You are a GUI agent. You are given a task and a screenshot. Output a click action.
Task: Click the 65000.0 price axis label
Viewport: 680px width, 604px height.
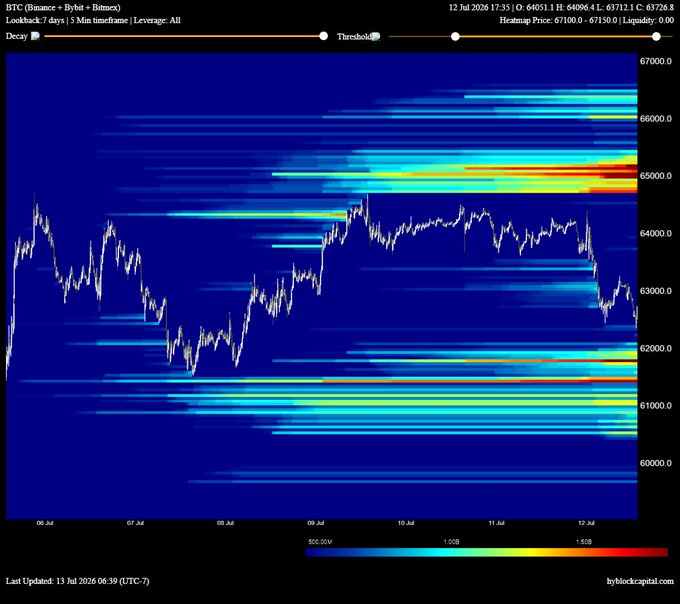(655, 176)
